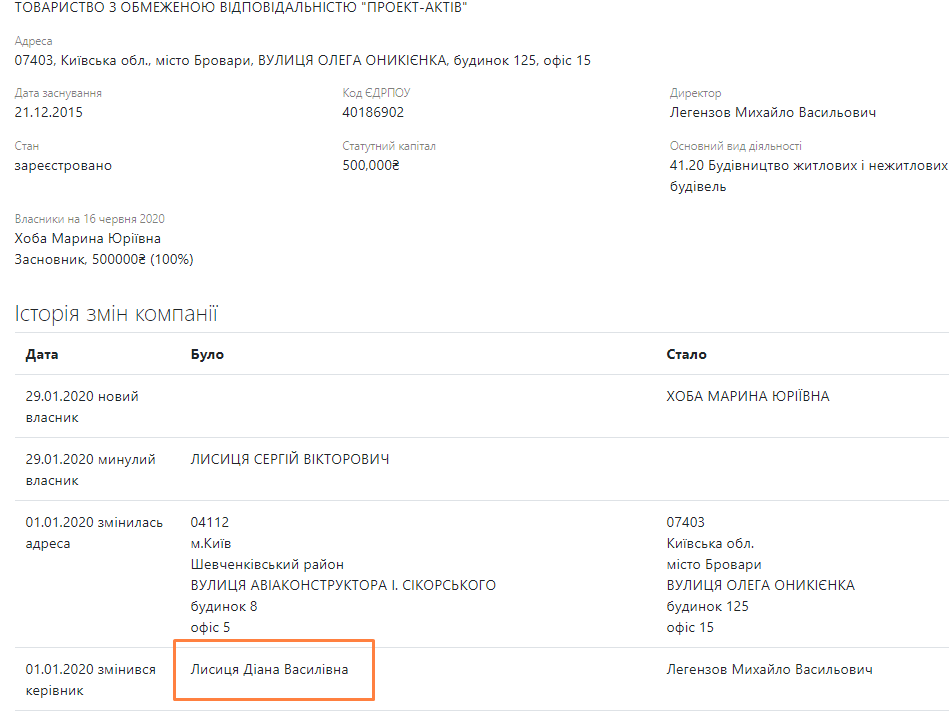Open director Легензов's name under Директор label
Screen dimensions: 949x711
click(772, 112)
